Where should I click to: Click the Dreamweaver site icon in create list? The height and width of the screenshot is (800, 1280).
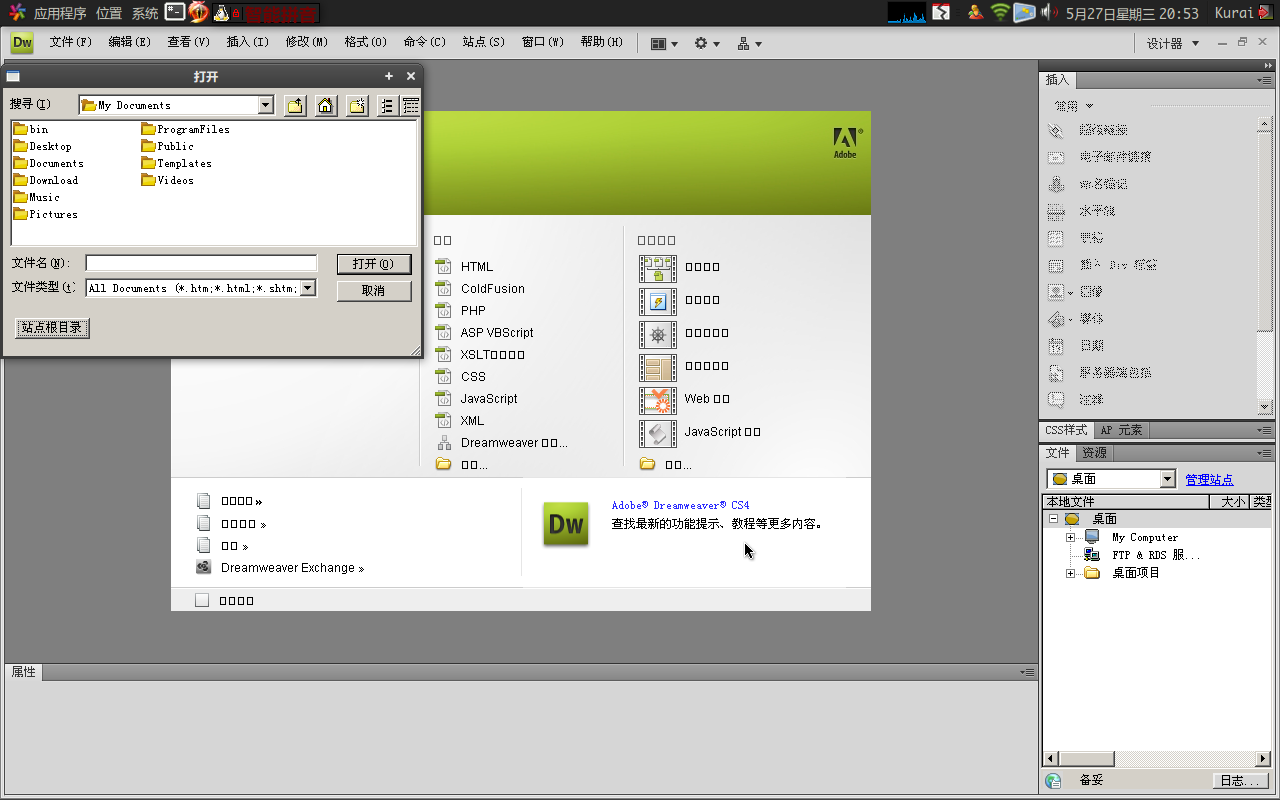point(444,443)
